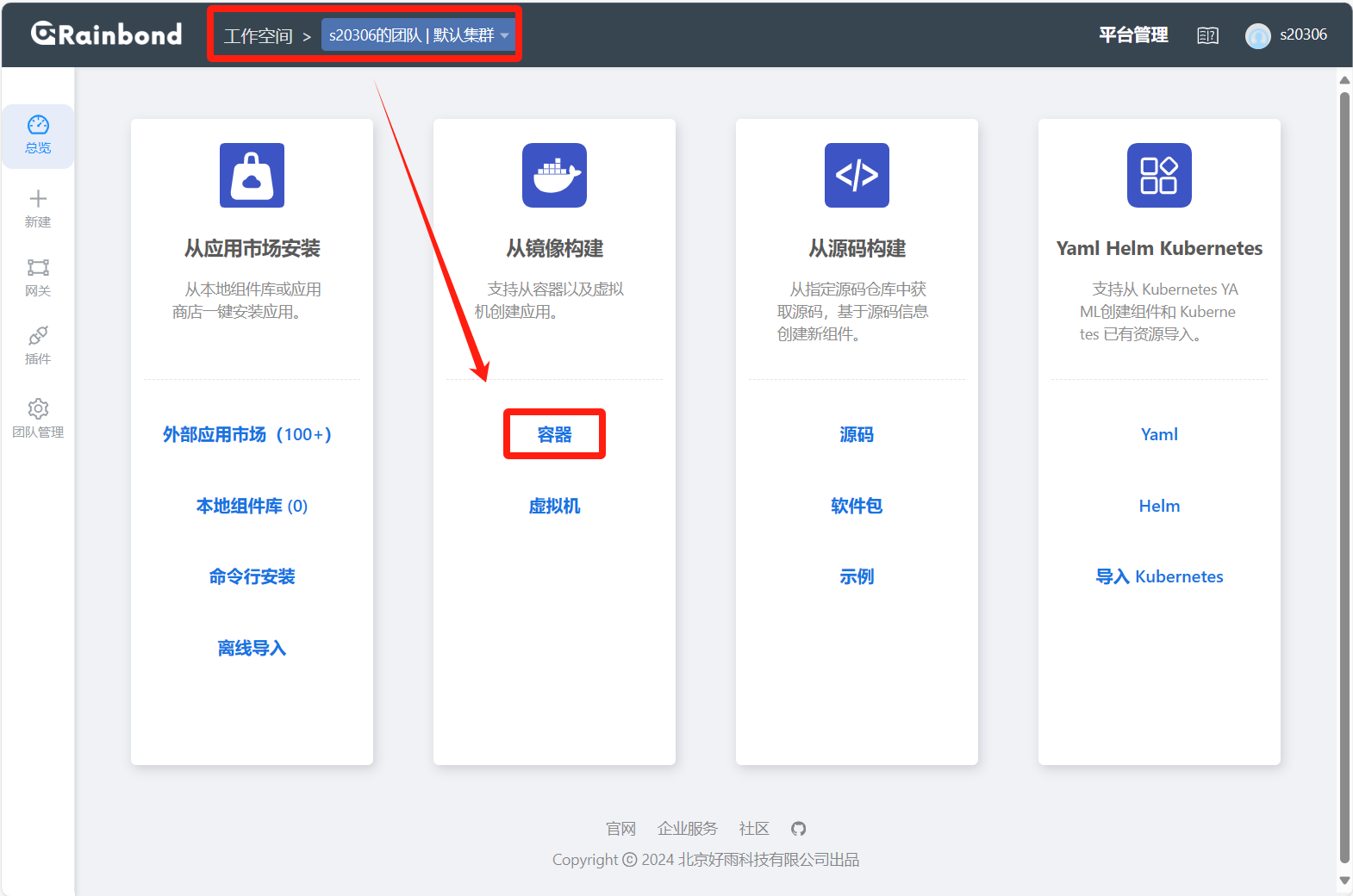
Task: Click the documentation book icon in header
Action: tap(1207, 35)
